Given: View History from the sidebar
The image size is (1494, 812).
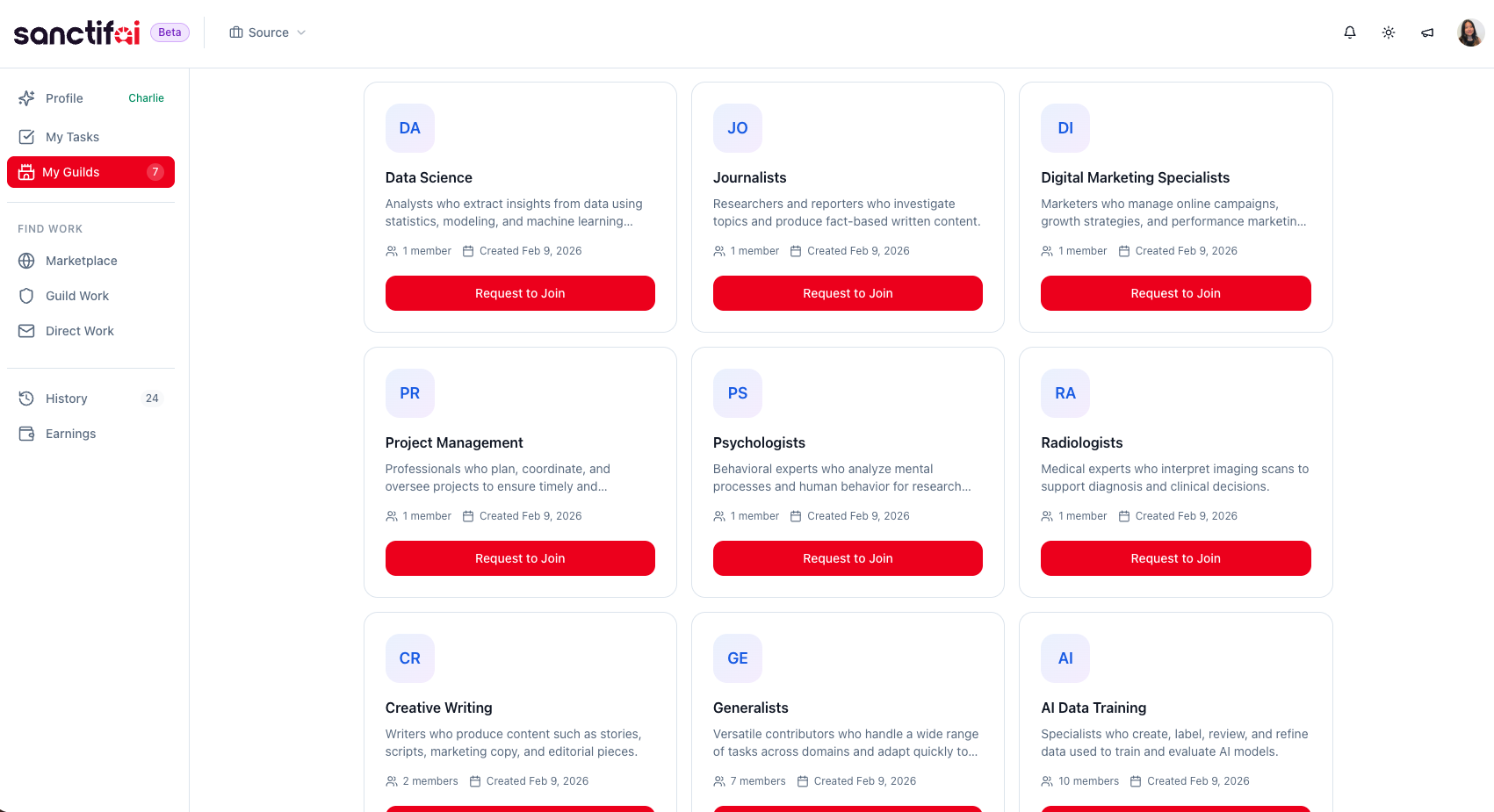Looking at the screenshot, I should tap(67, 399).
